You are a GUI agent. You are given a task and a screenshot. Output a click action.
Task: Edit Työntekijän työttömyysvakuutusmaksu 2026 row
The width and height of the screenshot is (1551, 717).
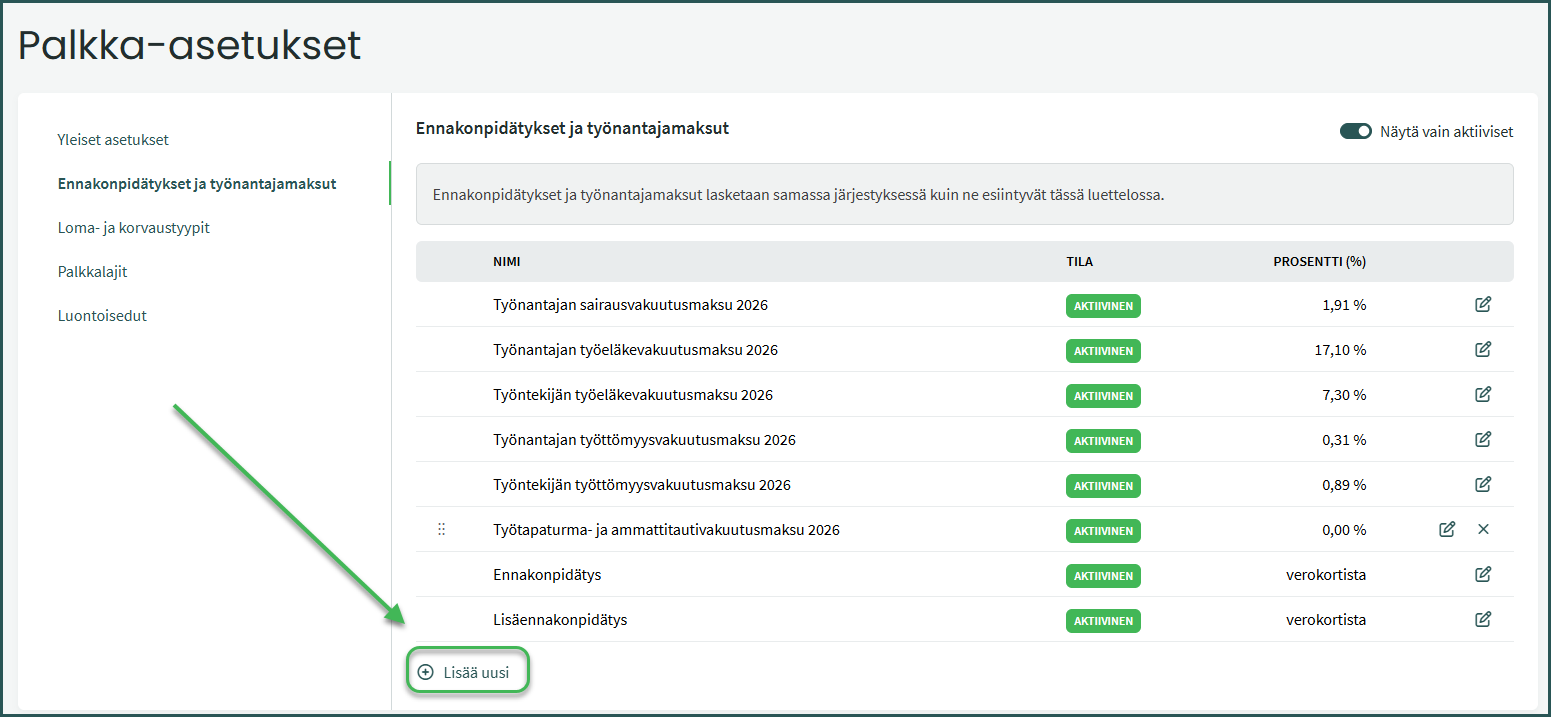pos(1483,484)
